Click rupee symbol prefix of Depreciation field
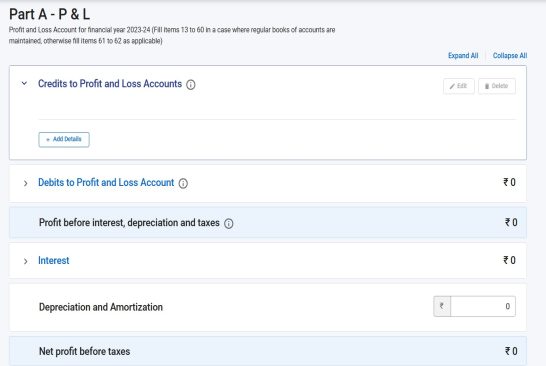Viewport: 546px width, 366px height. coord(442,306)
